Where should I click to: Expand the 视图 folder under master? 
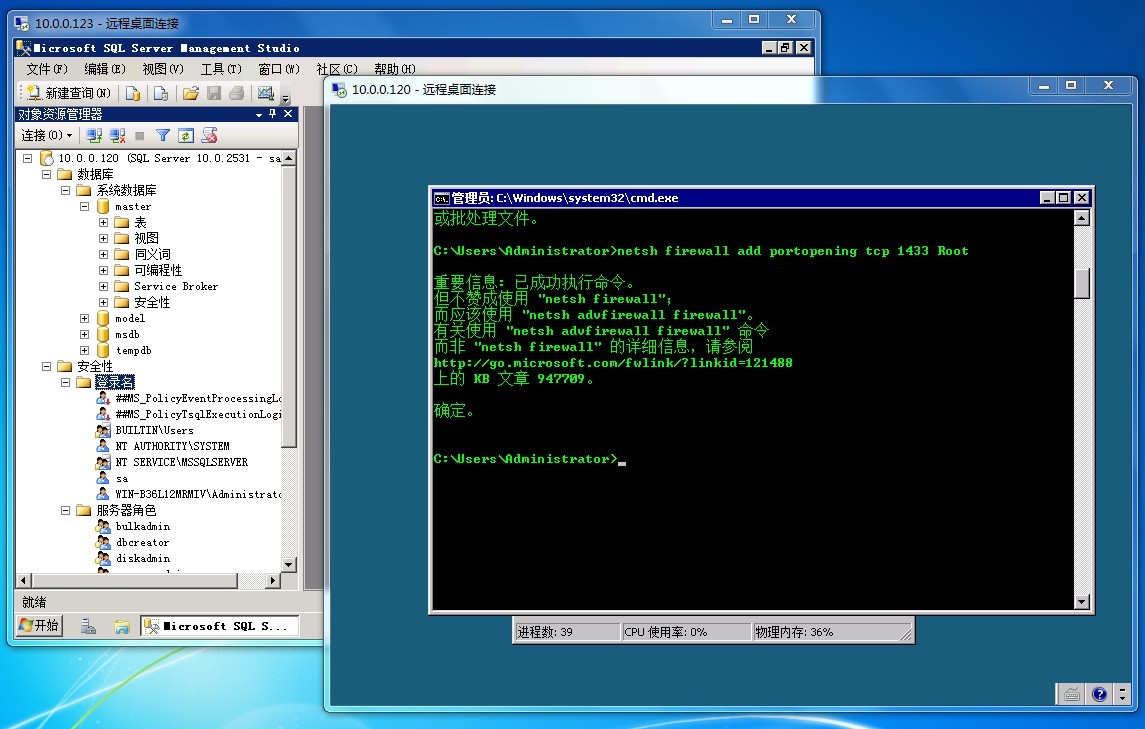tap(103, 238)
